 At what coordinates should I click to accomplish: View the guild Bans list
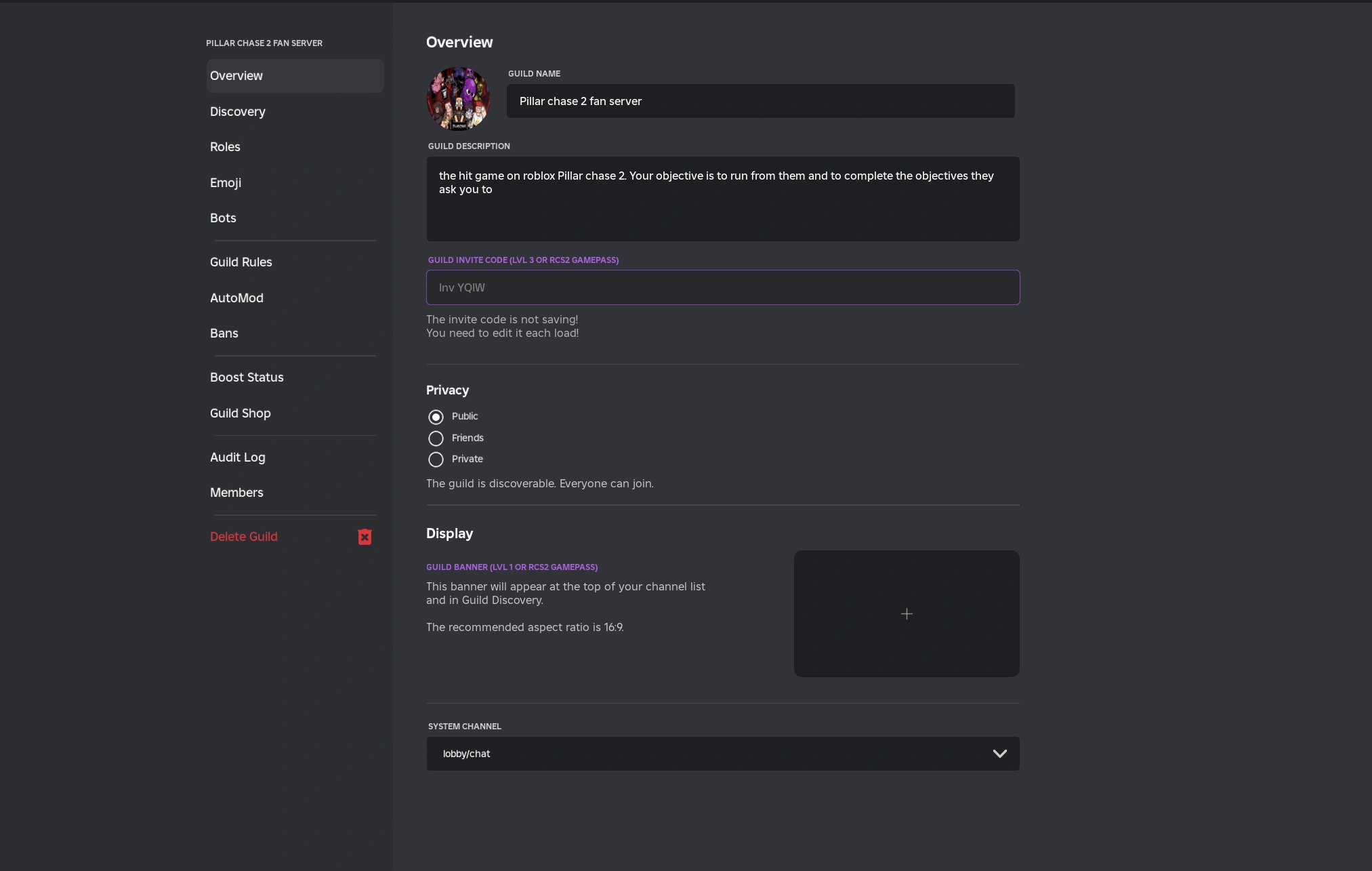pos(224,333)
